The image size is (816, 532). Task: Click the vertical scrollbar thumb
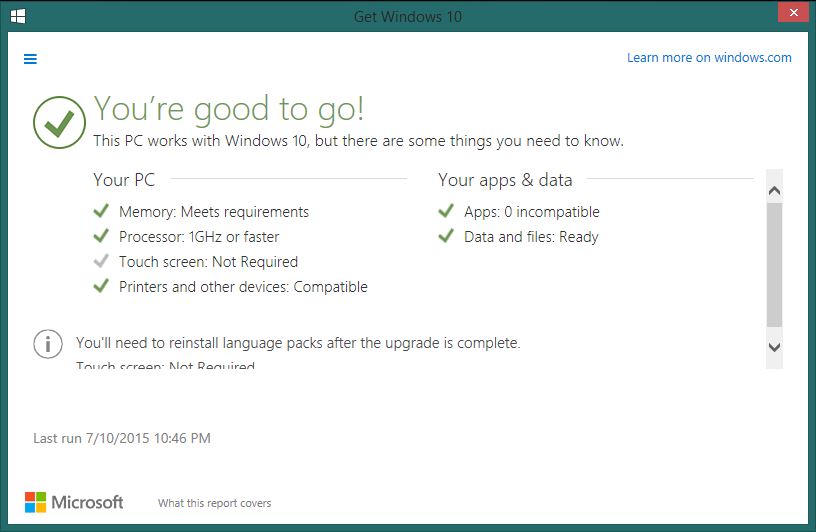(x=774, y=265)
